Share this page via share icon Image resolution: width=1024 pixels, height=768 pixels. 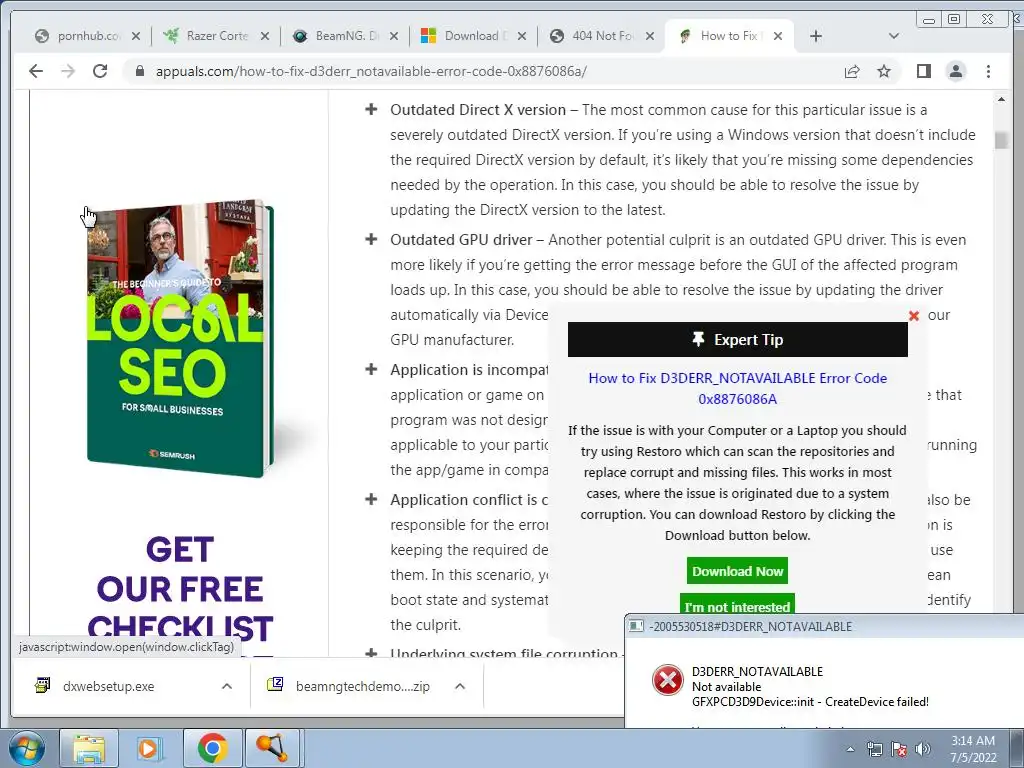click(x=852, y=71)
